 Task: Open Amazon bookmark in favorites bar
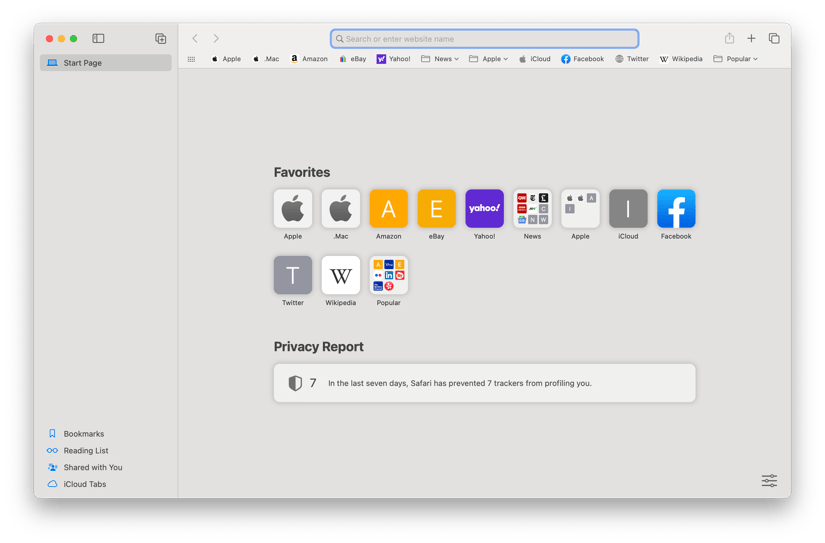pos(309,59)
